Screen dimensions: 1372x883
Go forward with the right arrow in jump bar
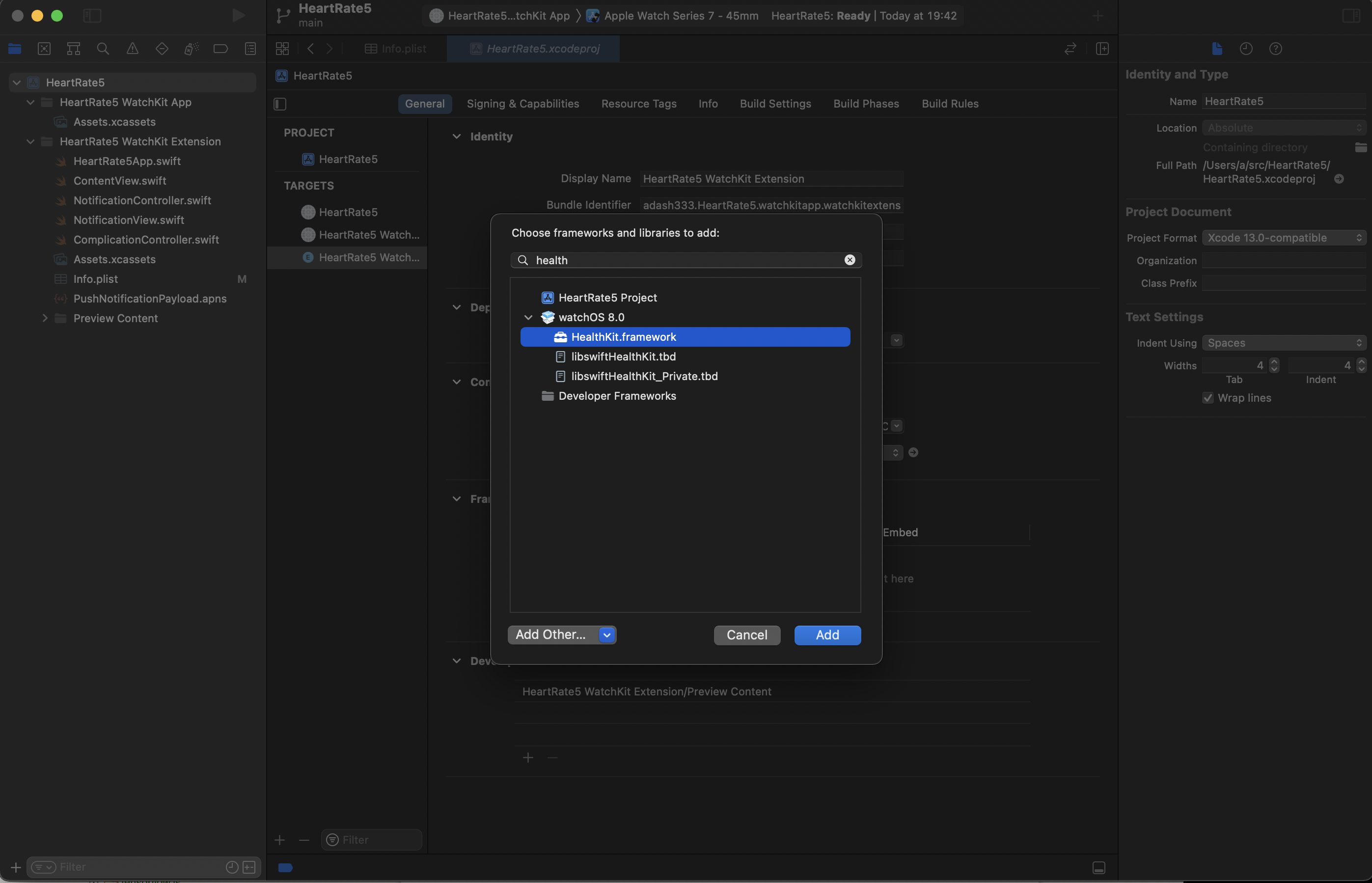329,49
